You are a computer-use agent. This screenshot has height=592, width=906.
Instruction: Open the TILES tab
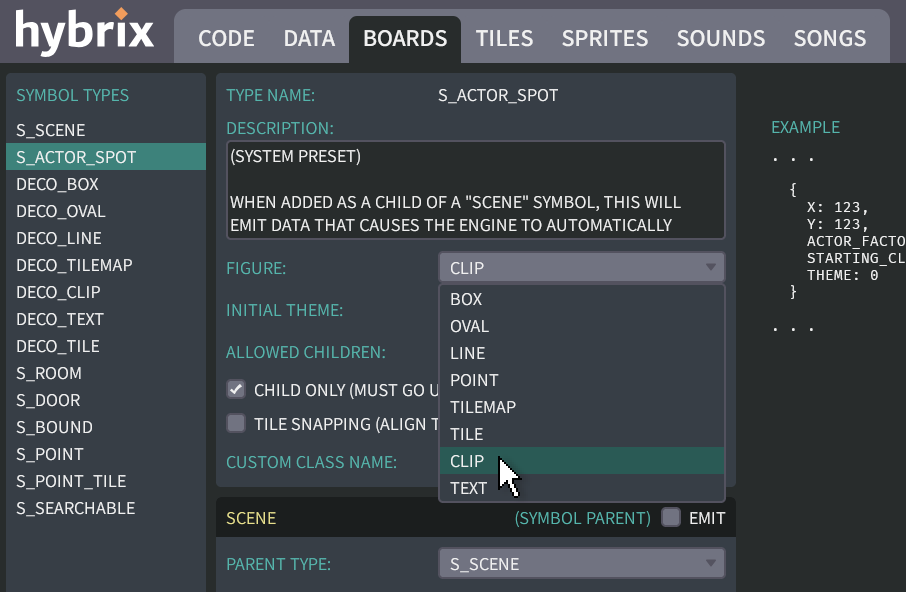(x=504, y=39)
